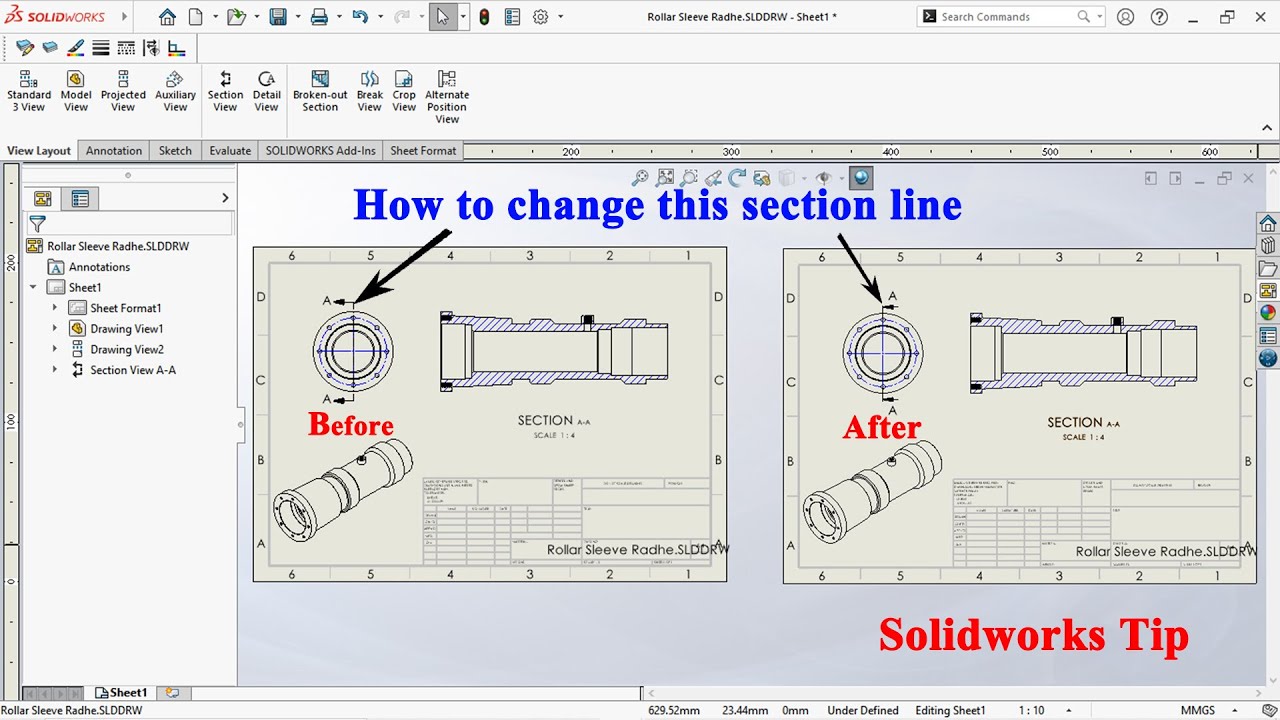
Task: Toggle the Select cursor tool
Action: (442, 17)
